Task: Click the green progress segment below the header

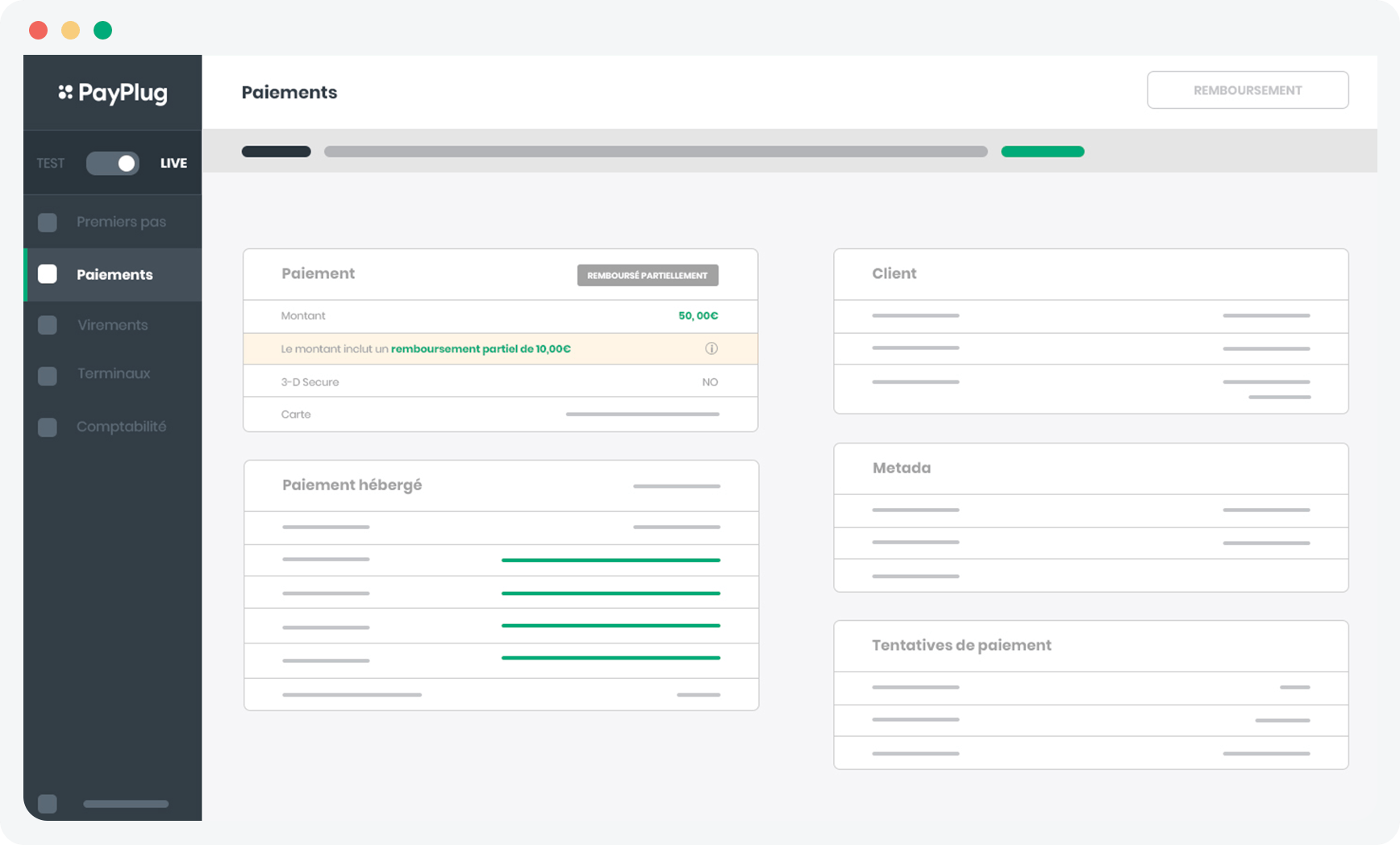Action: tap(1043, 151)
